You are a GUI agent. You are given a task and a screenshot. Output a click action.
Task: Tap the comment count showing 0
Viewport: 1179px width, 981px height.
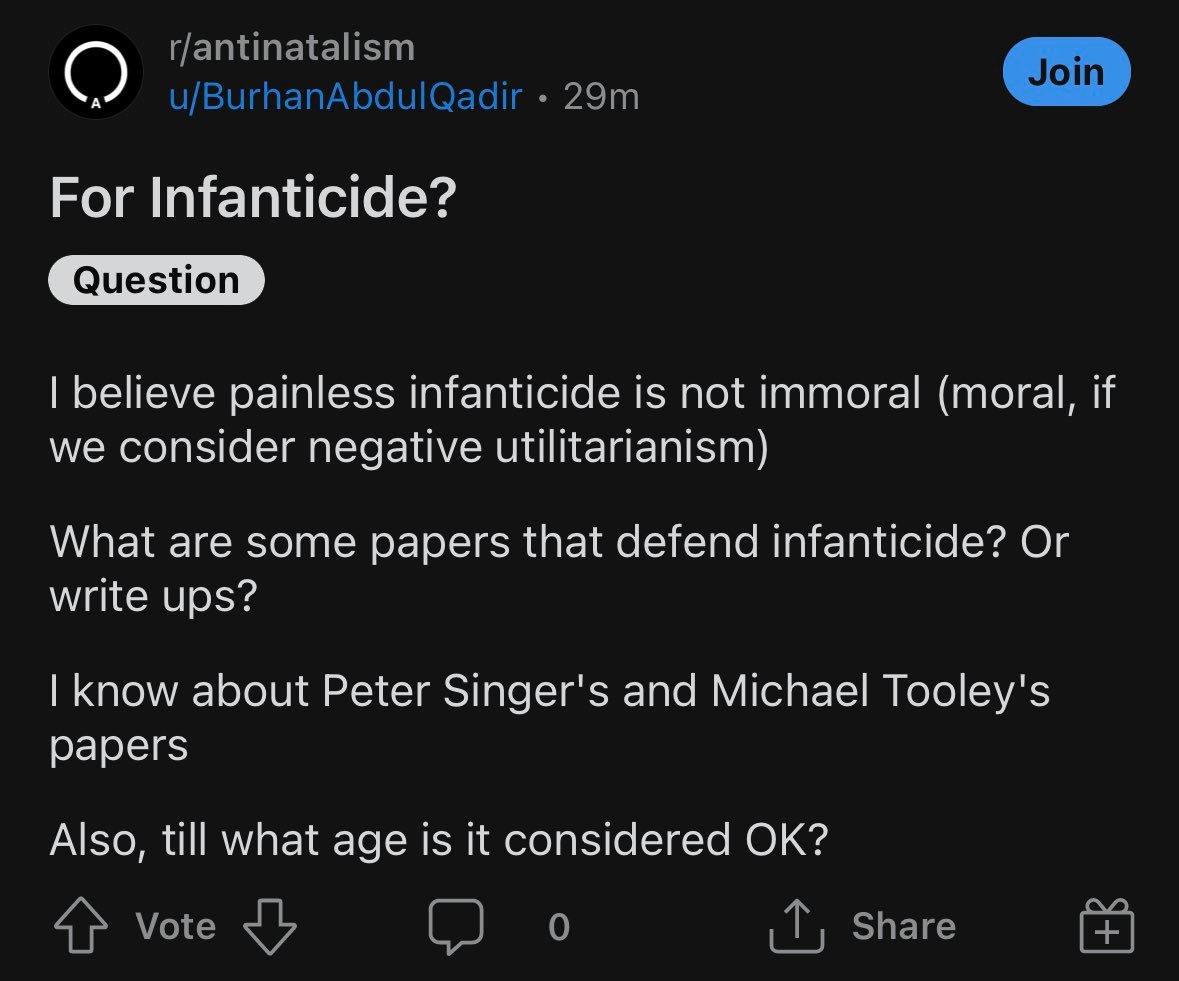point(559,927)
